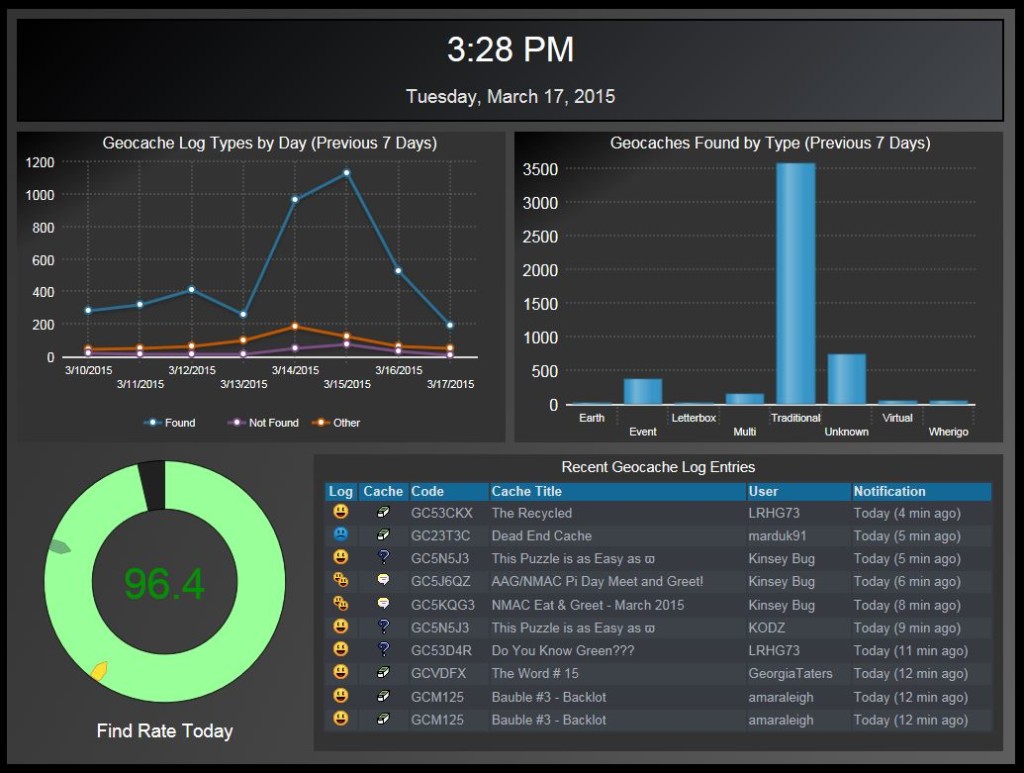
Task: Click the traditional cache icon next to GCM125
Action: point(382,697)
